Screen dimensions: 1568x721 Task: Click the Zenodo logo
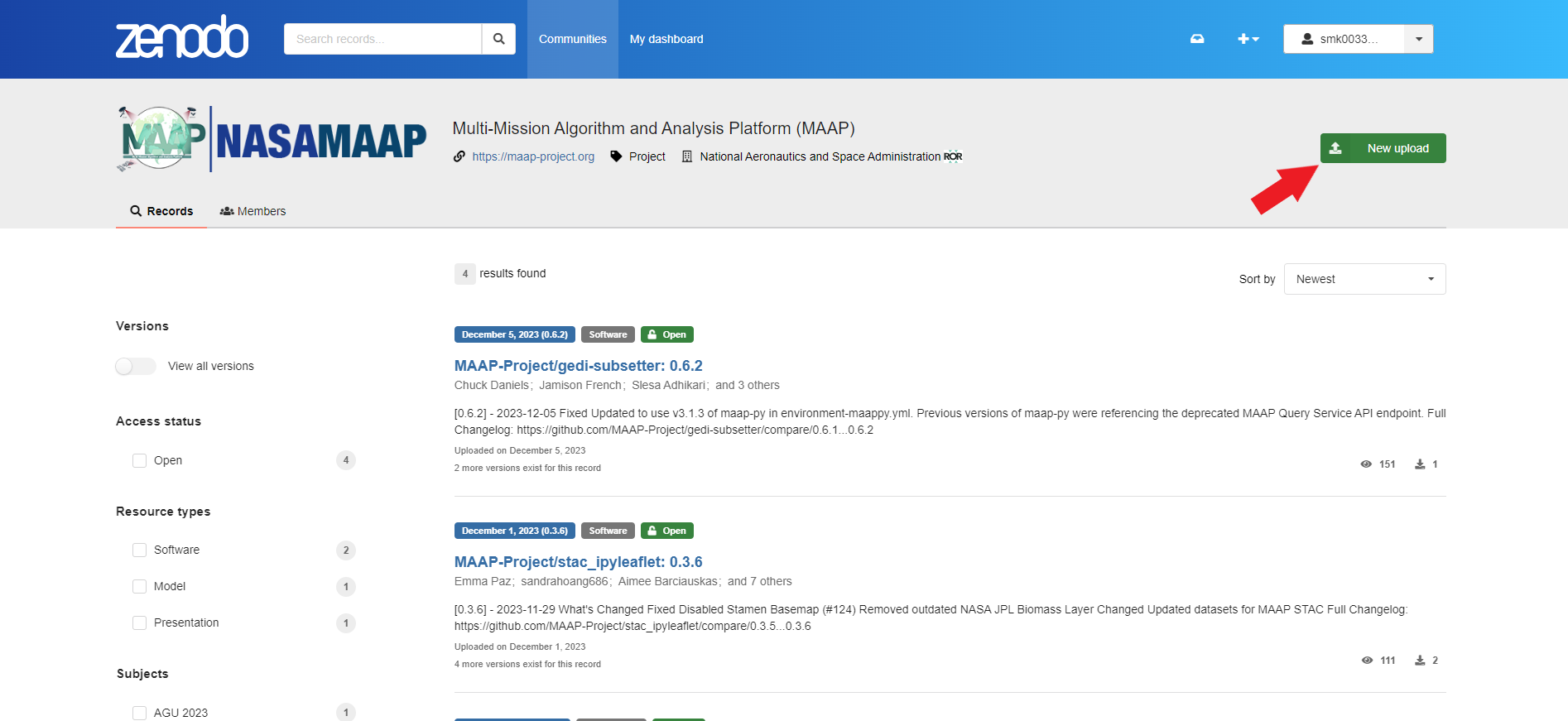(182, 38)
